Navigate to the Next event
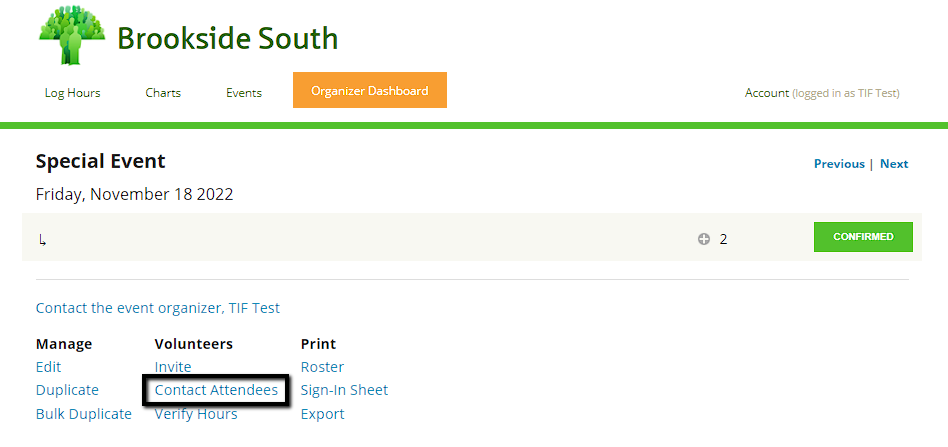The height and width of the screenshot is (447, 948). [x=894, y=164]
